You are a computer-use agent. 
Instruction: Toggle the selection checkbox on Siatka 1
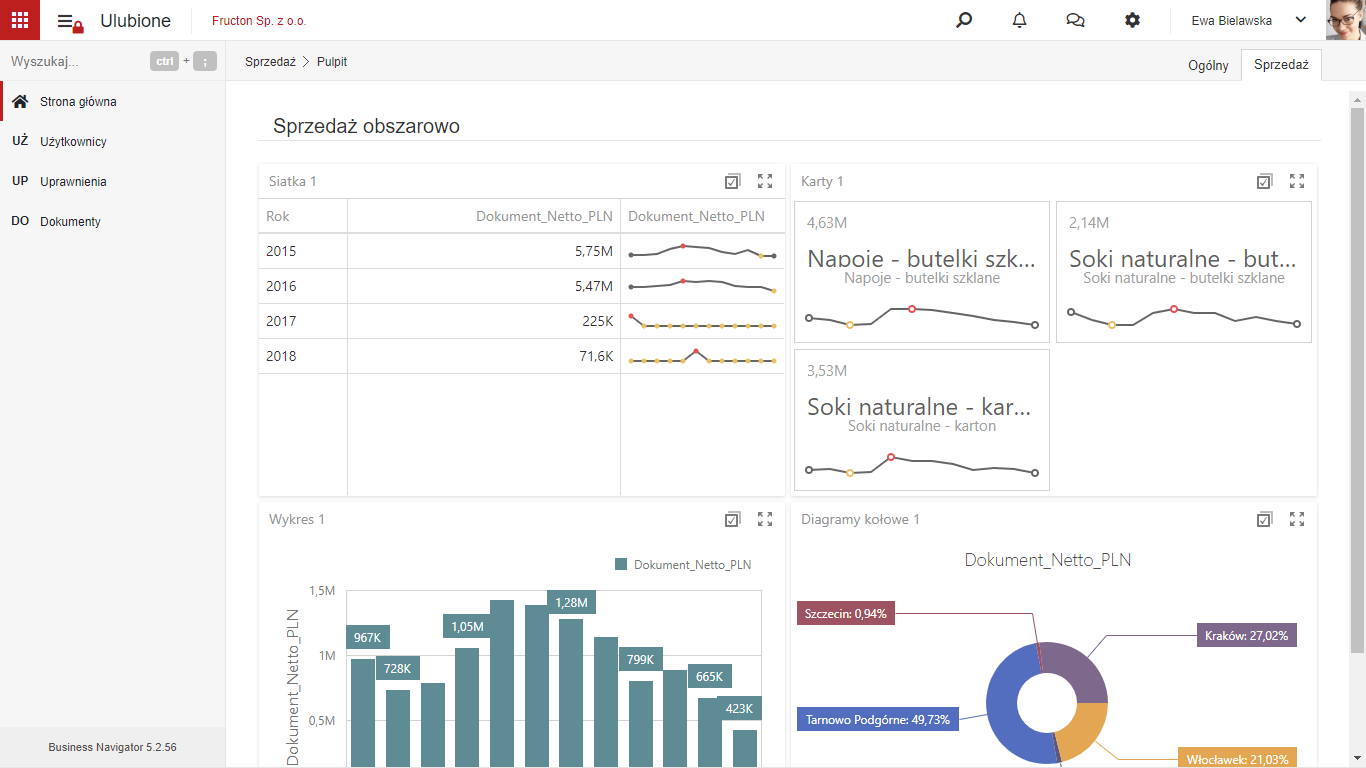732,181
